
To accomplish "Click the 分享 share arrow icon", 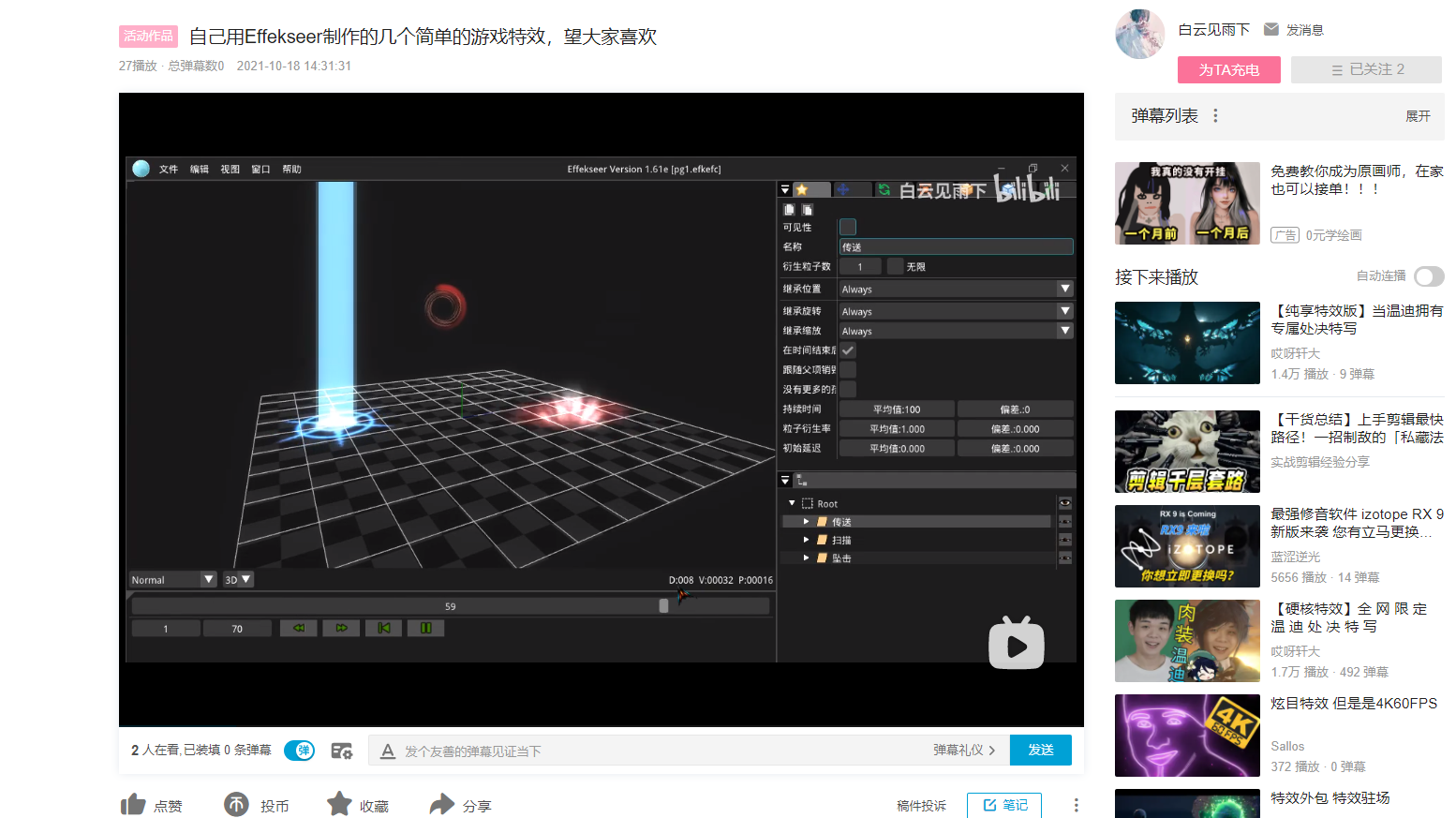I will coord(441,804).
